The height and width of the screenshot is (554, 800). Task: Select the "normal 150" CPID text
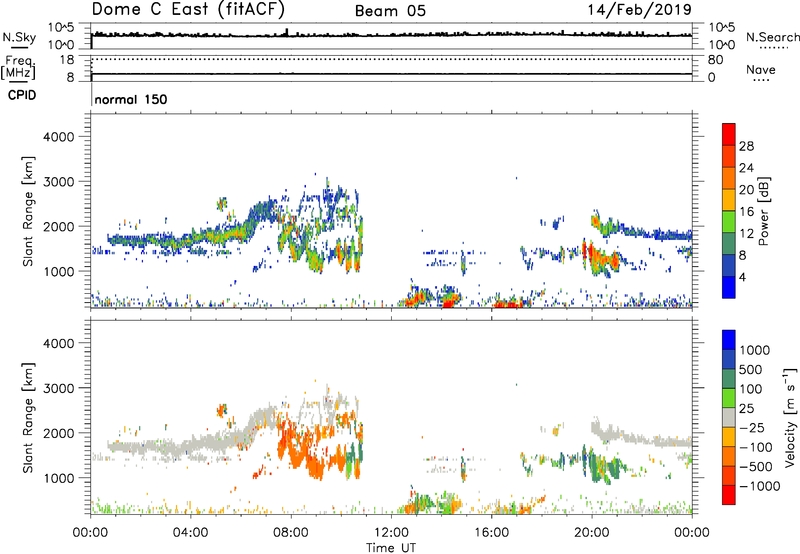point(131,99)
